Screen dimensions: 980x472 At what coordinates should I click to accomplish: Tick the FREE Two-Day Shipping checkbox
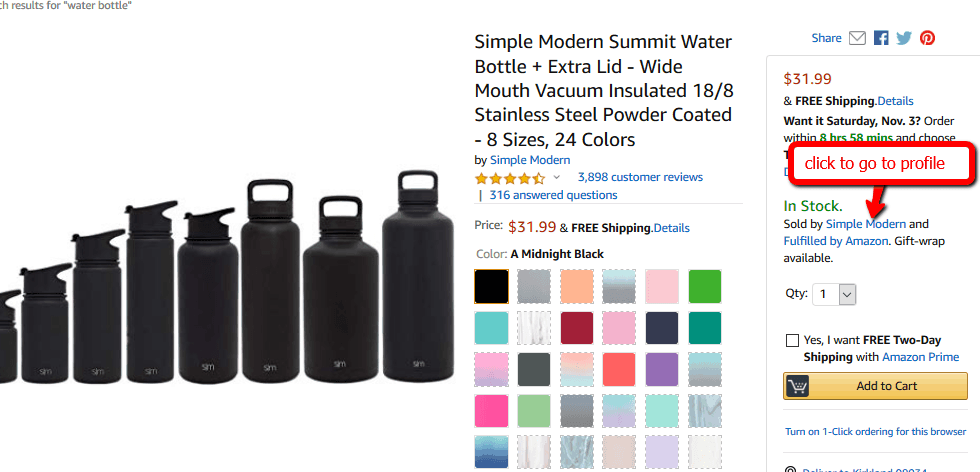click(x=793, y=341)
